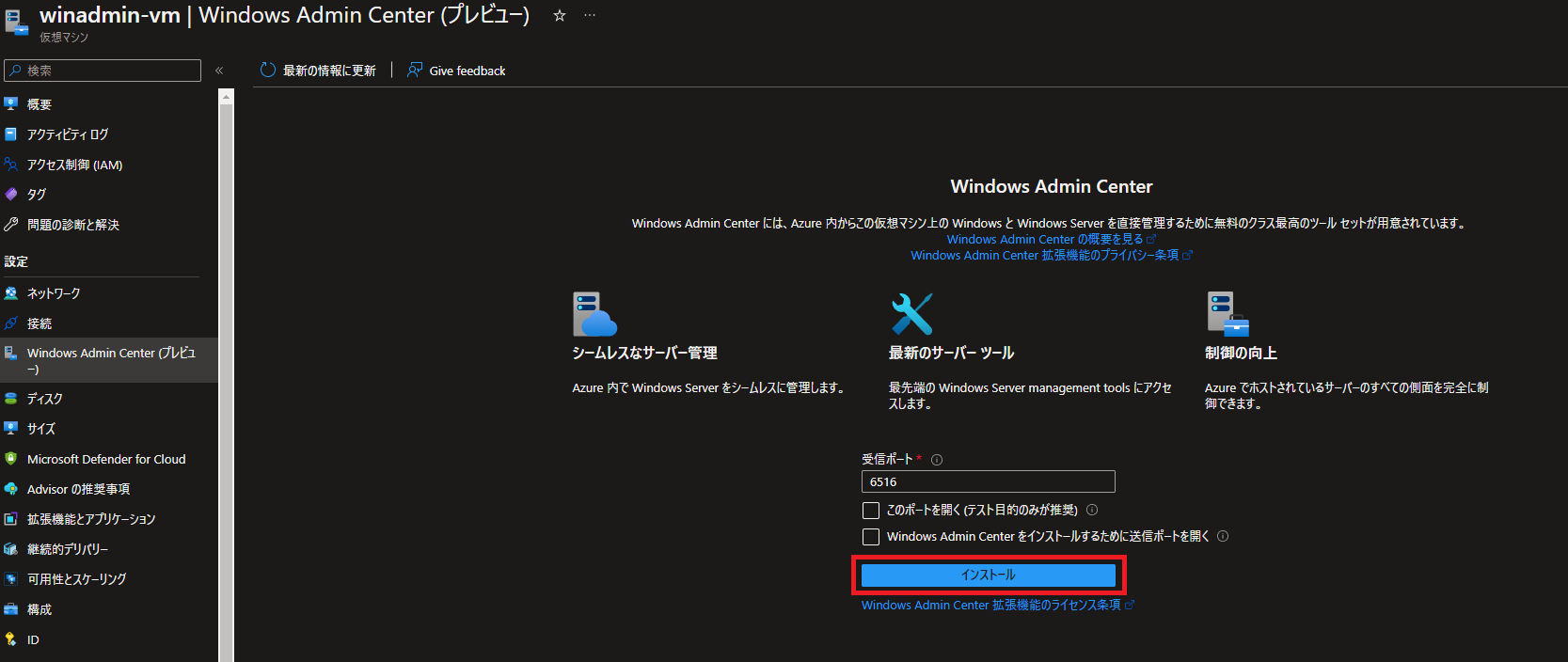The width and height of the screenshot is (1568, 662).
Task: Click the Microsoft Defender for Cloud shield icon
Action: coord(11,459)
